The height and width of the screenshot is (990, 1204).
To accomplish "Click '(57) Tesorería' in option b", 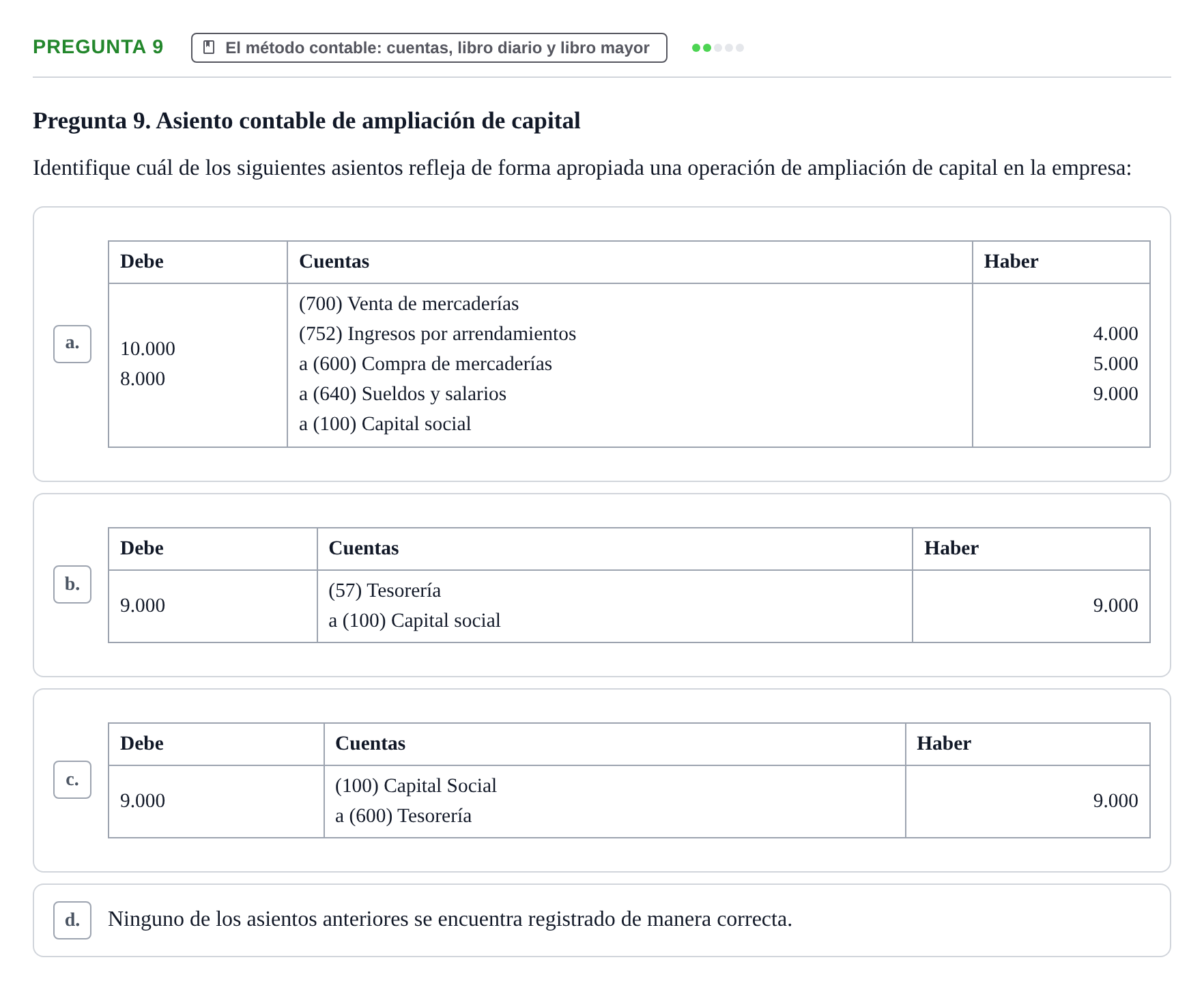I will pos(385,591).
